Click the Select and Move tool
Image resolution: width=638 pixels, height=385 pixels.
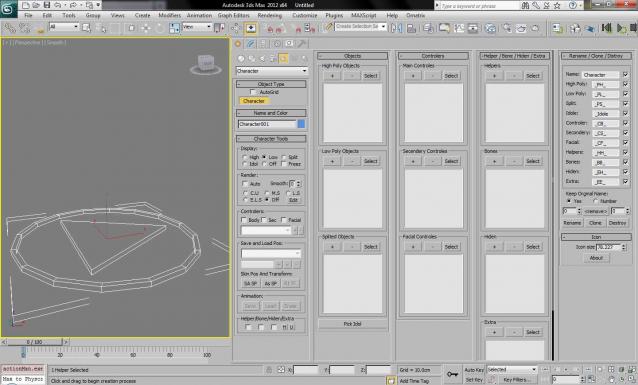point(145,28)
